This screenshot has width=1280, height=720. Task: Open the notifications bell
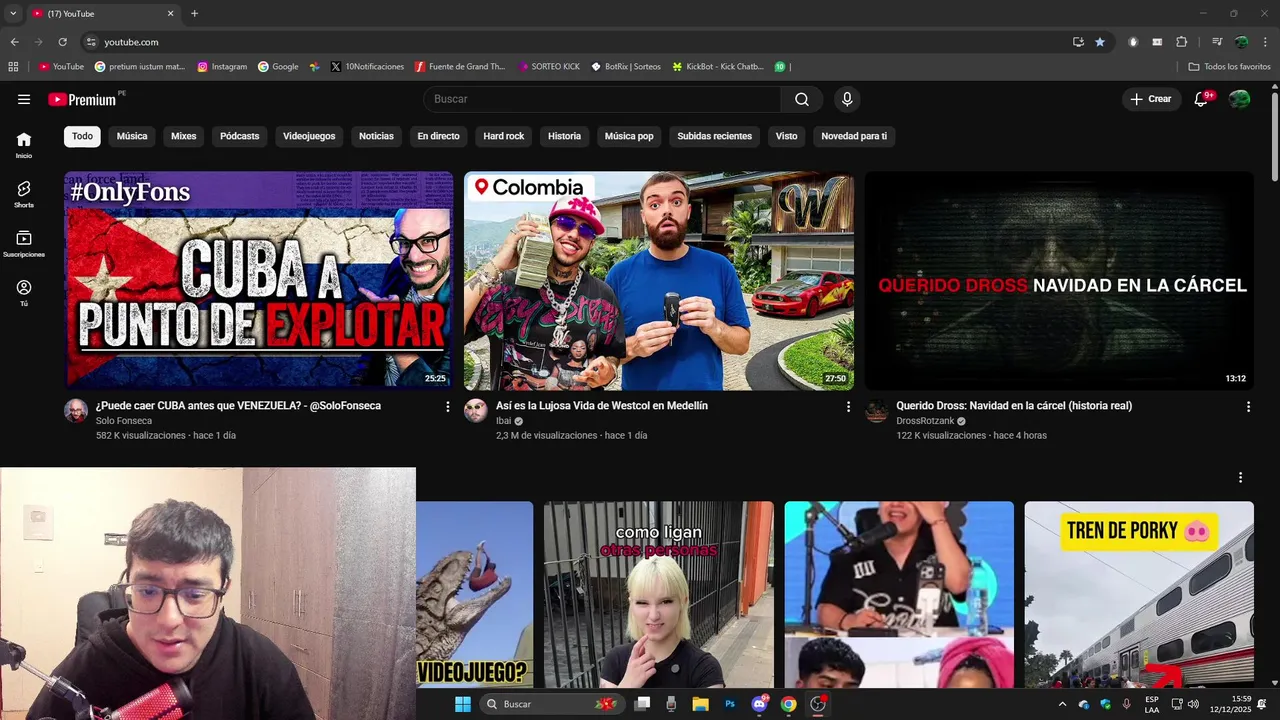coord(1202,99)
